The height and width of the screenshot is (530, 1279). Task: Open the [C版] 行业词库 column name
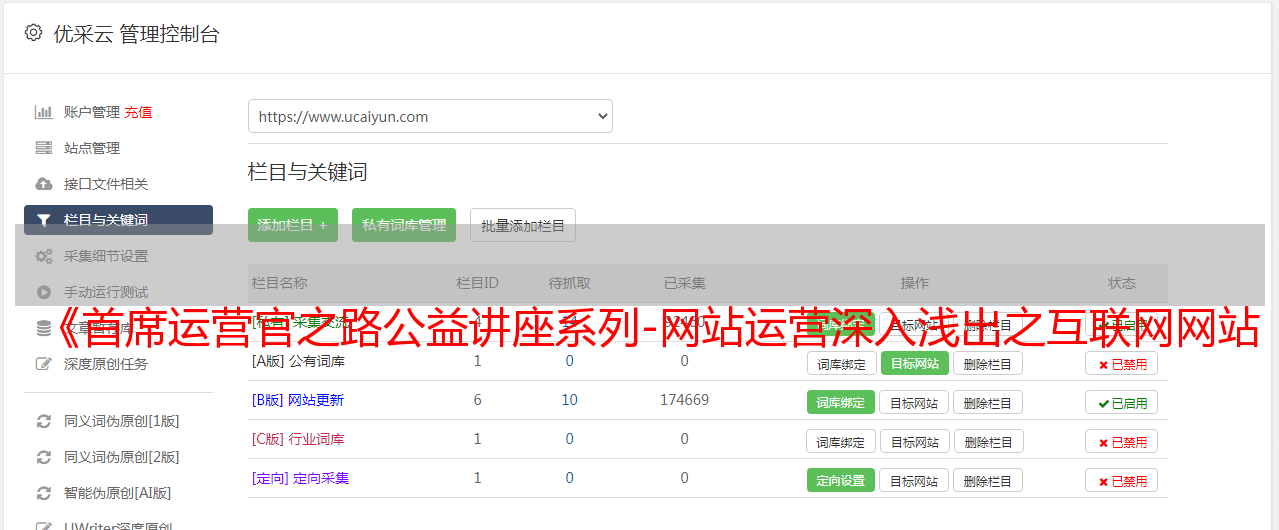[x=298, y=439]
